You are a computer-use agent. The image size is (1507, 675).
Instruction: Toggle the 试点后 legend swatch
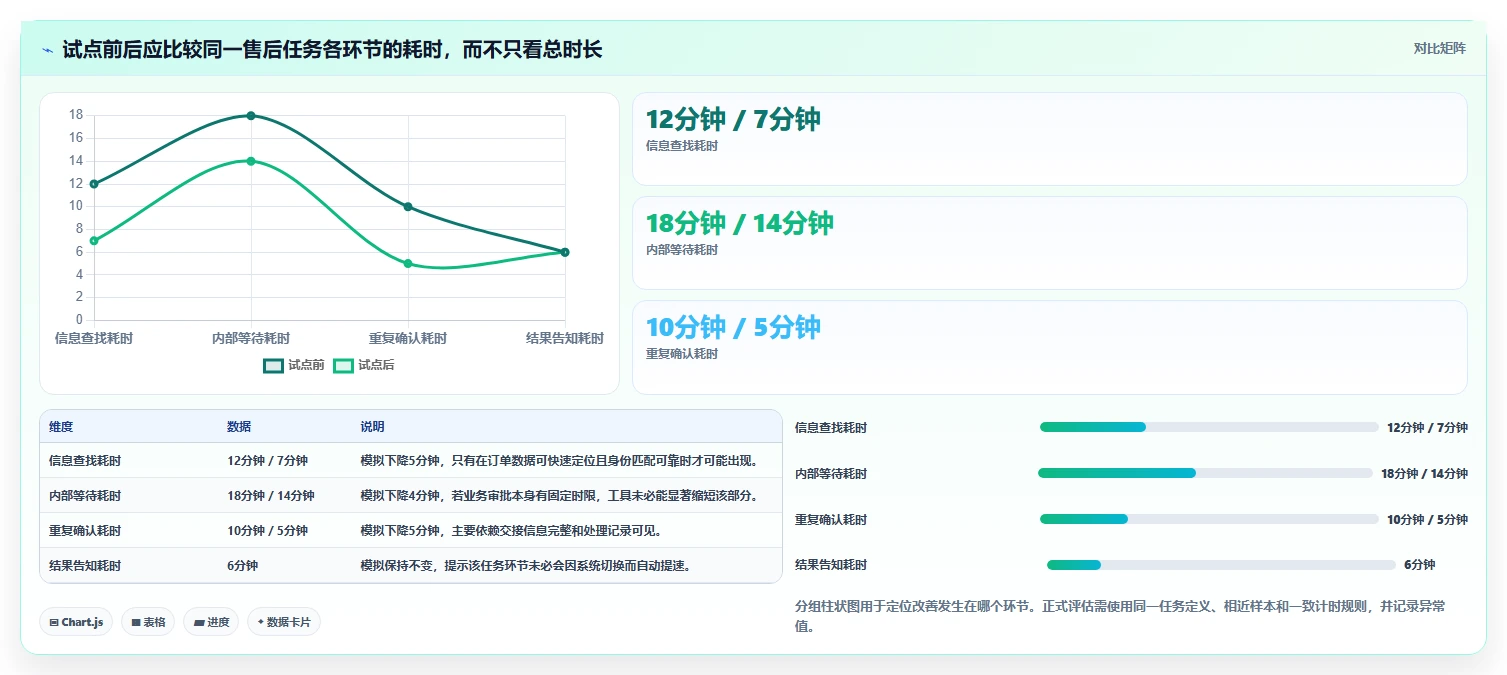click(344, 366)
